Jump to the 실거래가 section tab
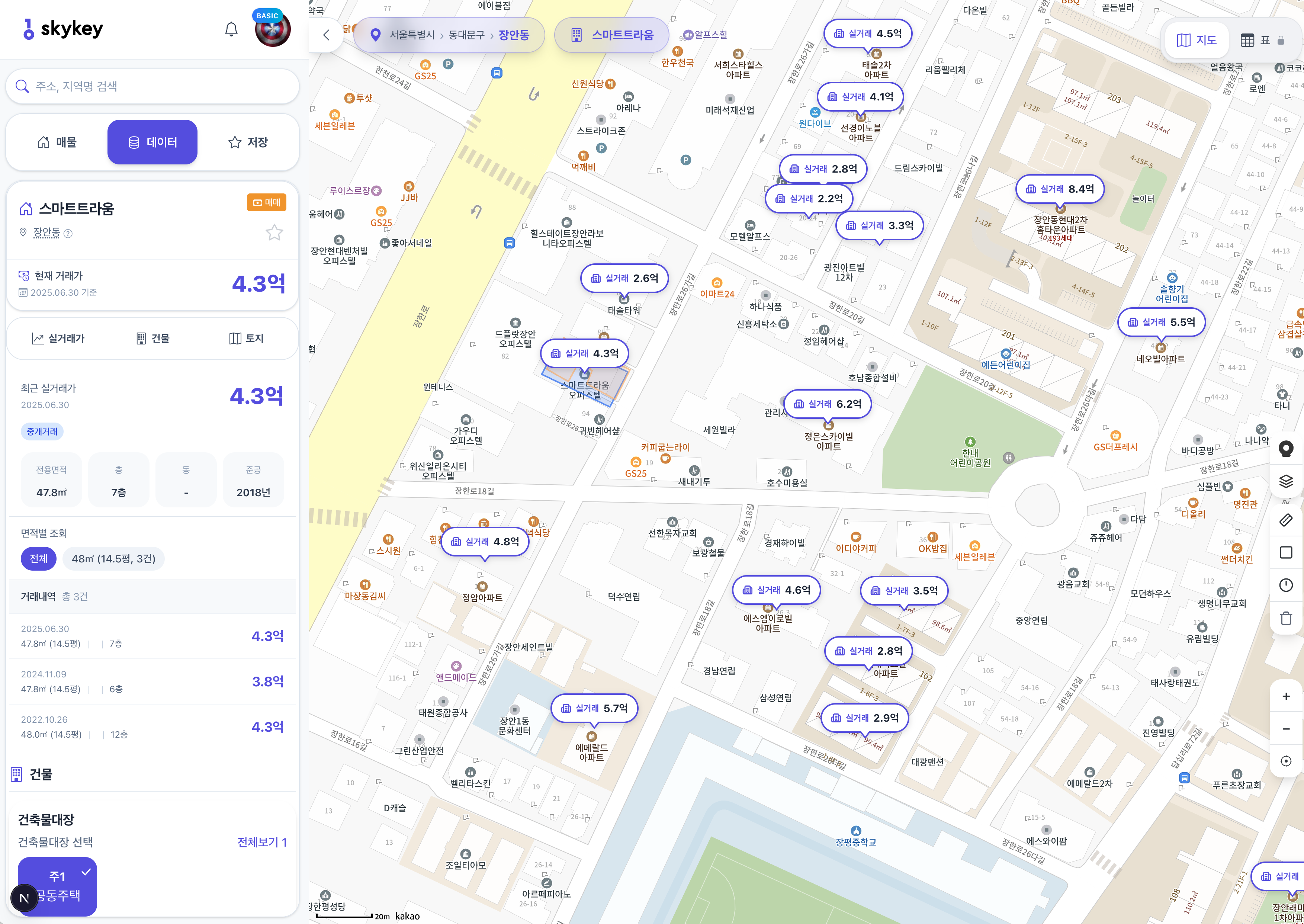 click(58, 339)
